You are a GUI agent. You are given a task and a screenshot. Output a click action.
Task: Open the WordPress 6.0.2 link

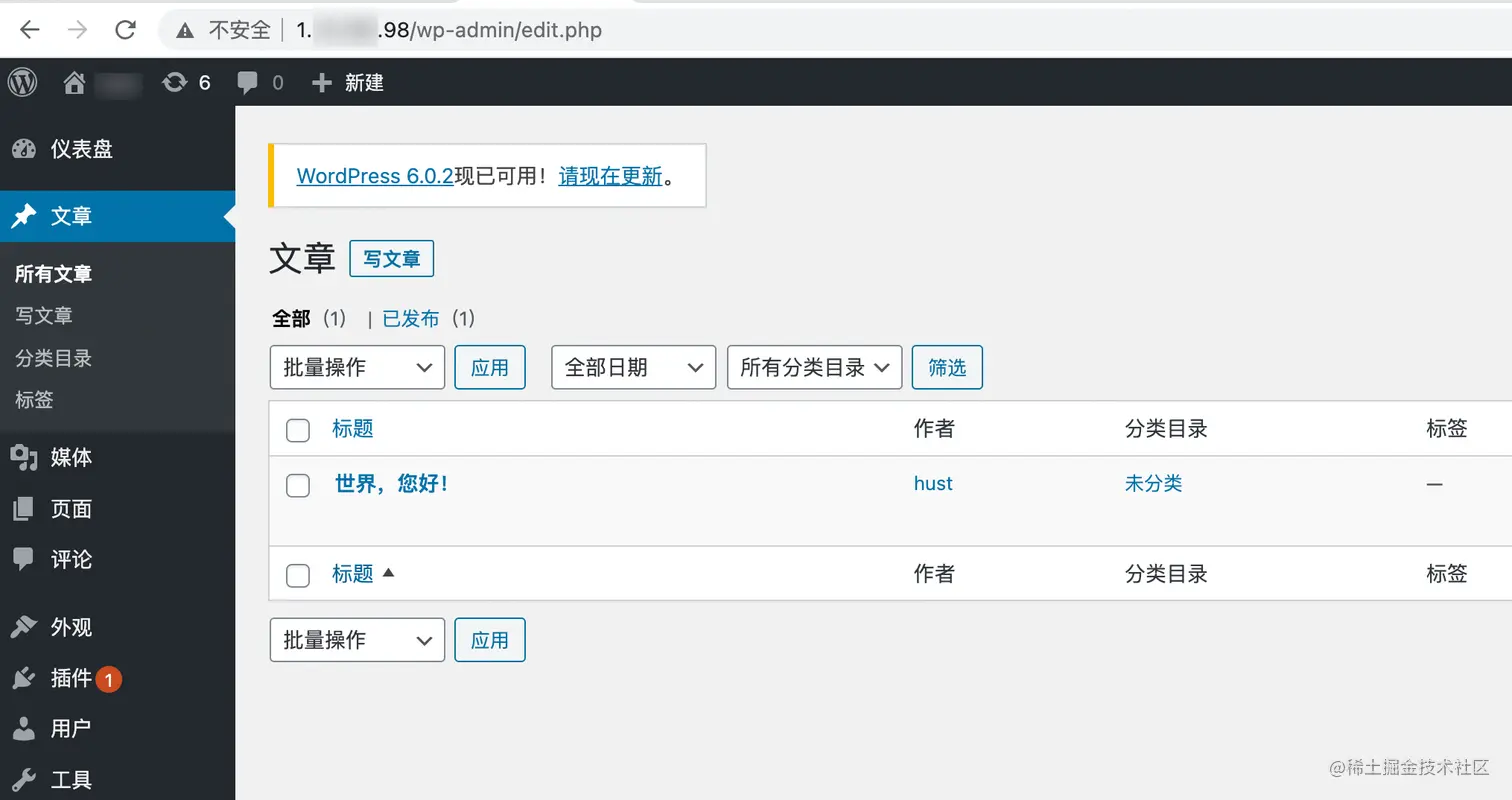tap(375, 176)
